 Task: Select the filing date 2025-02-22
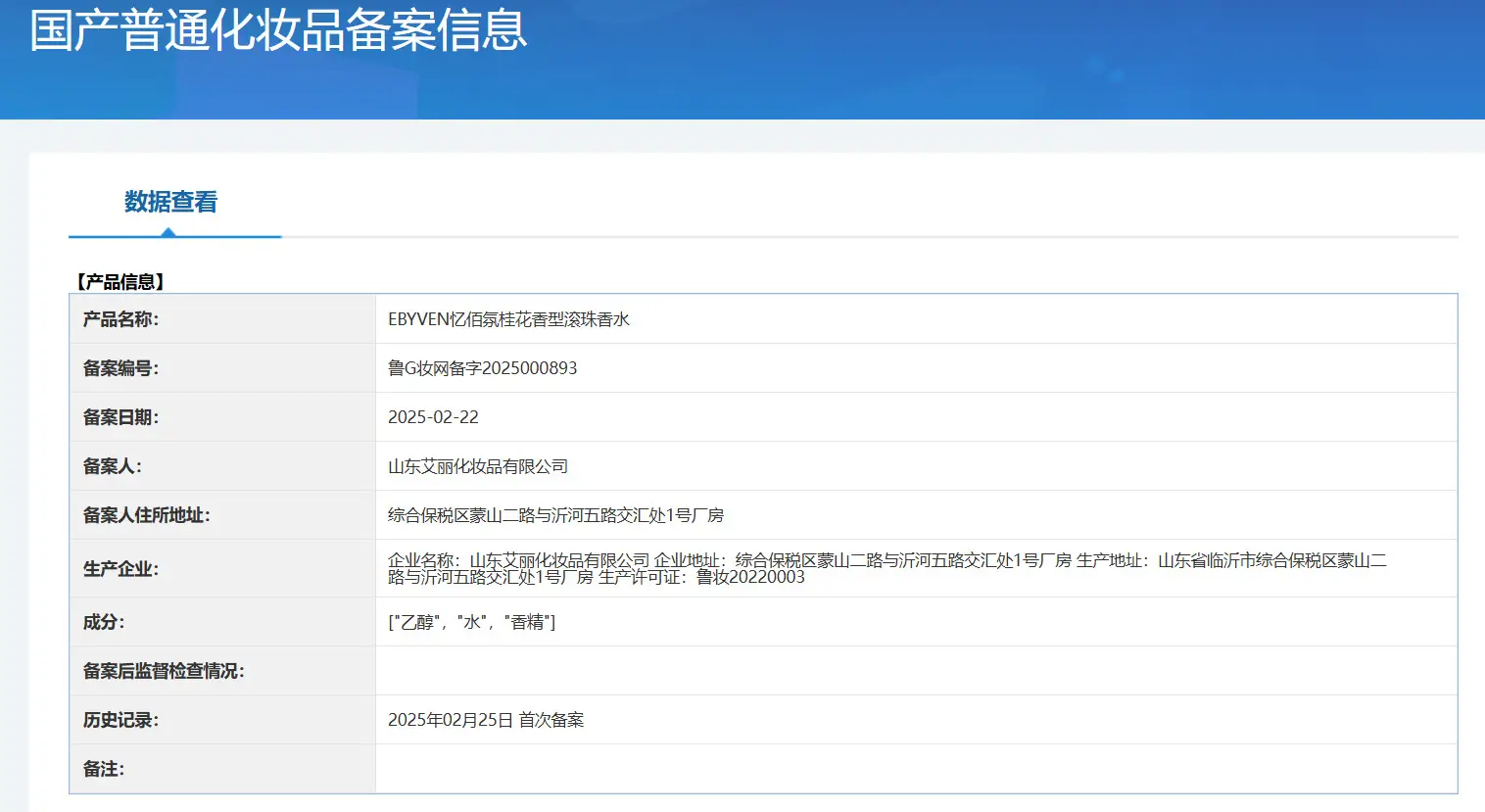(434, 417)
